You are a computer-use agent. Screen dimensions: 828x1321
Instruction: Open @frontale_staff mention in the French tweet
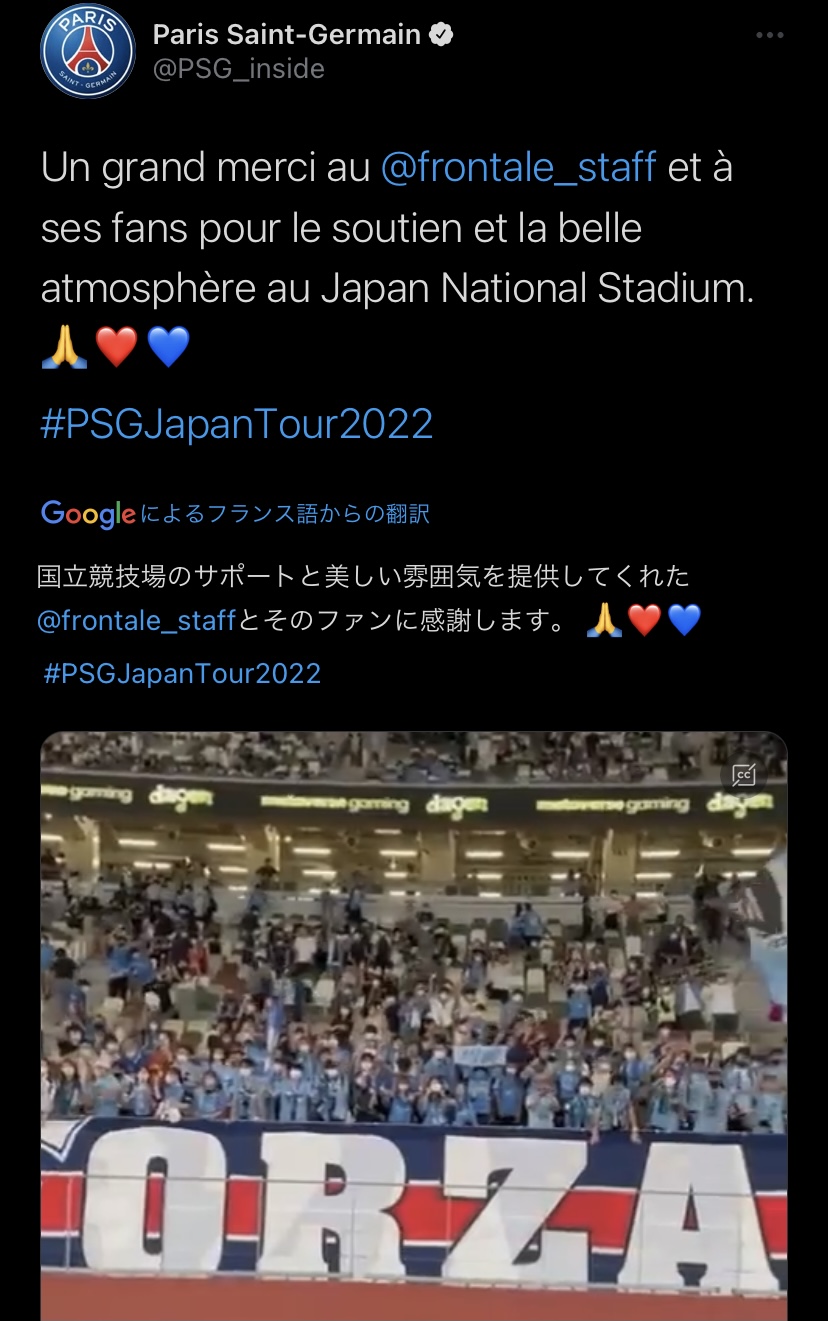tap(518, 168)
